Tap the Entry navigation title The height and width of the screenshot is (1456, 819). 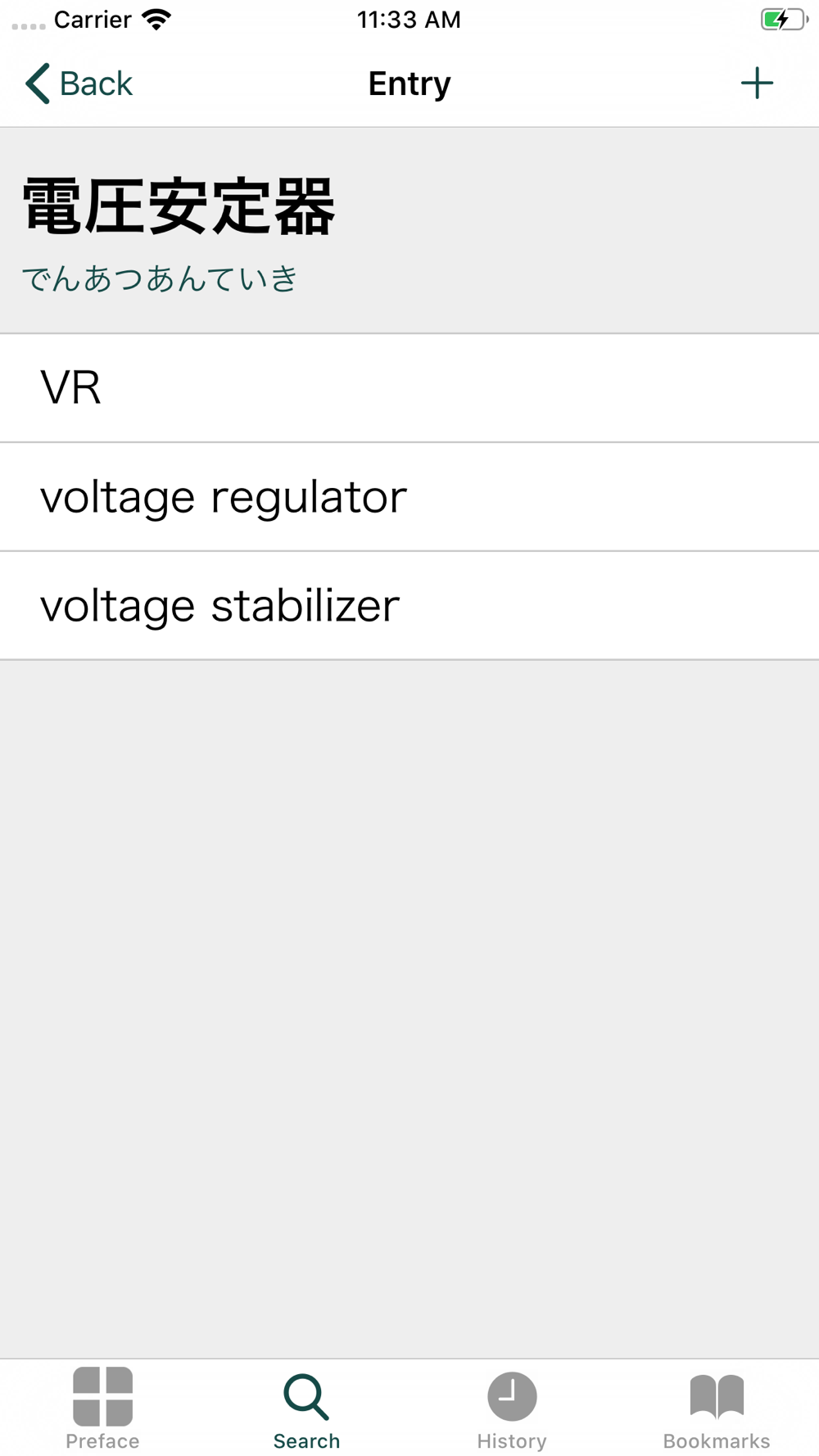click(409, 84)
